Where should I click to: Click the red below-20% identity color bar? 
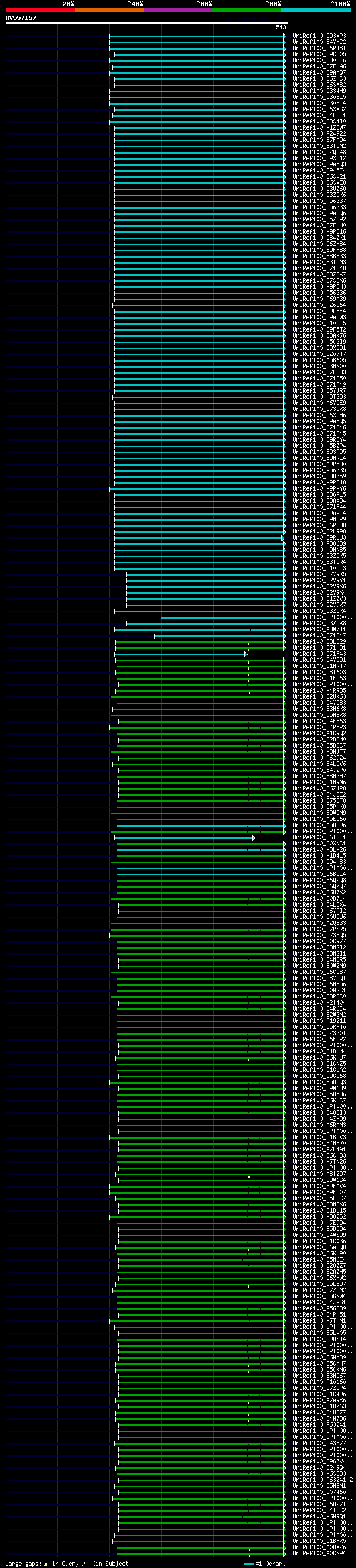[39, 10]
